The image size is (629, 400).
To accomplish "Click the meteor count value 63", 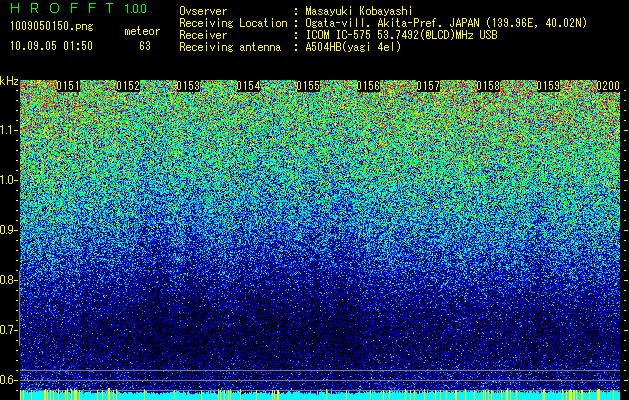I will point(145,46).
